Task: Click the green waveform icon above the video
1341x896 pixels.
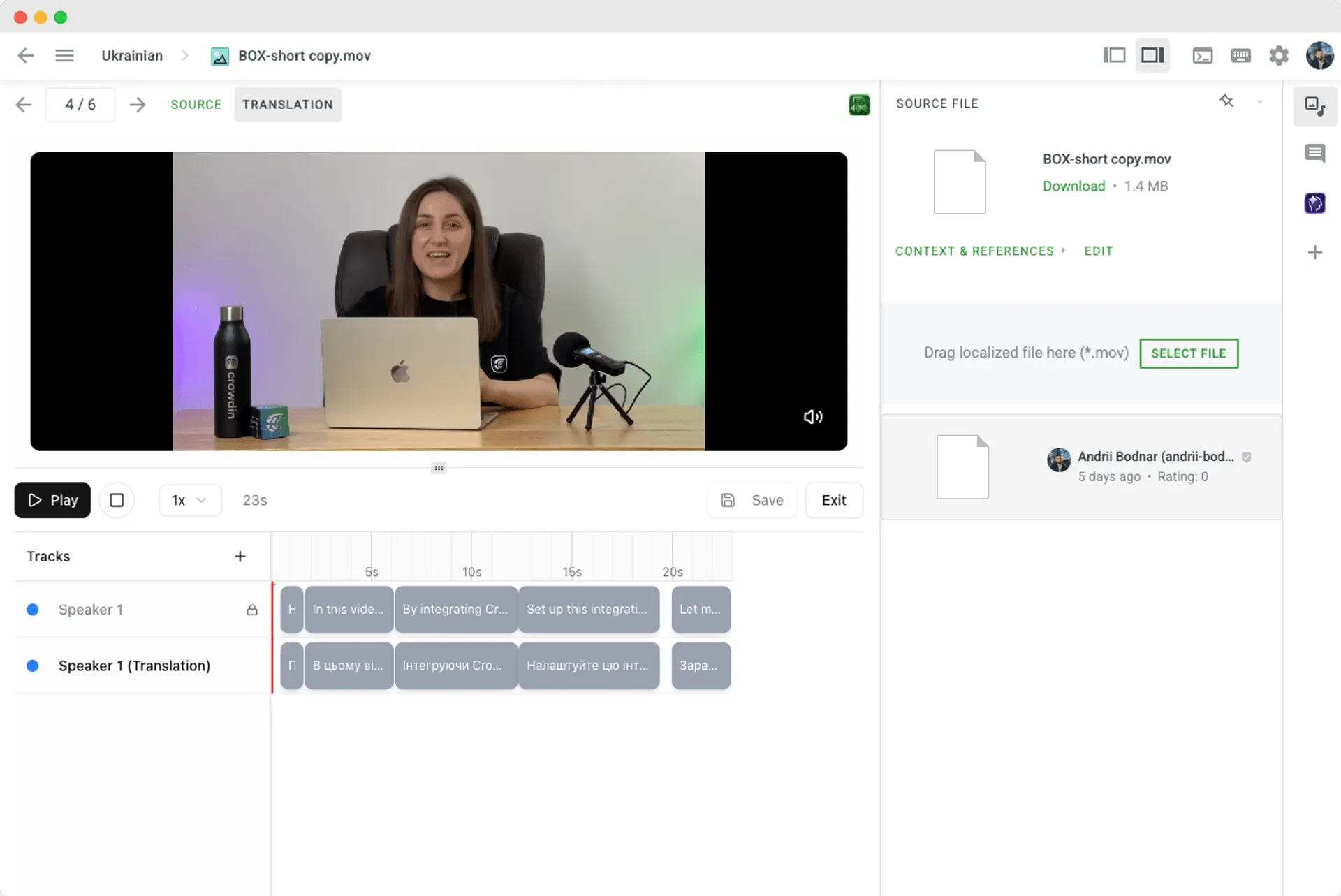Action: [859, 104]
